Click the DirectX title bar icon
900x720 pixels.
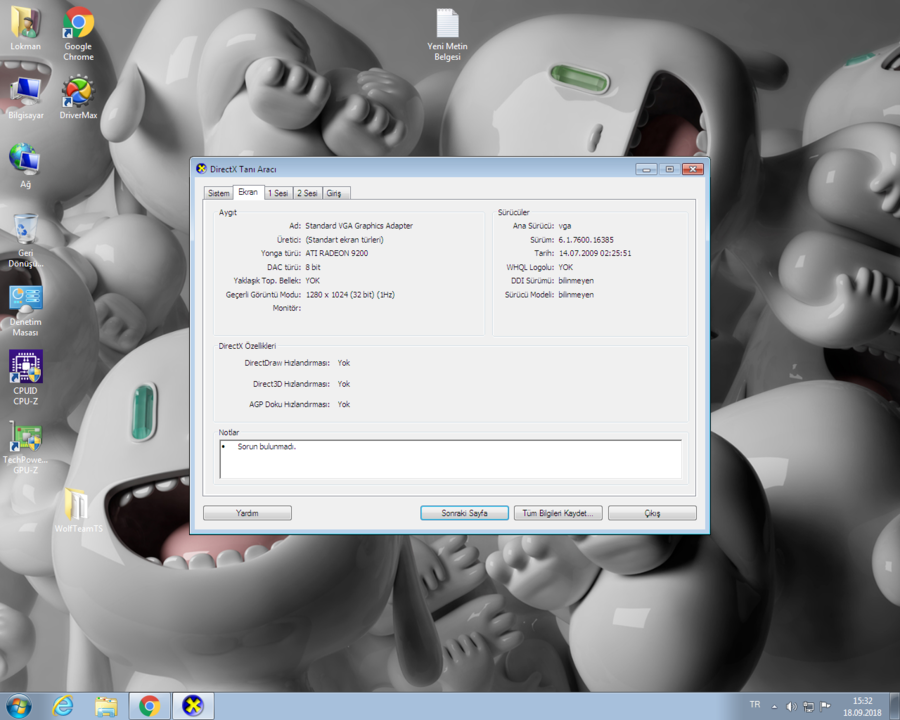(x=201, y=169)
